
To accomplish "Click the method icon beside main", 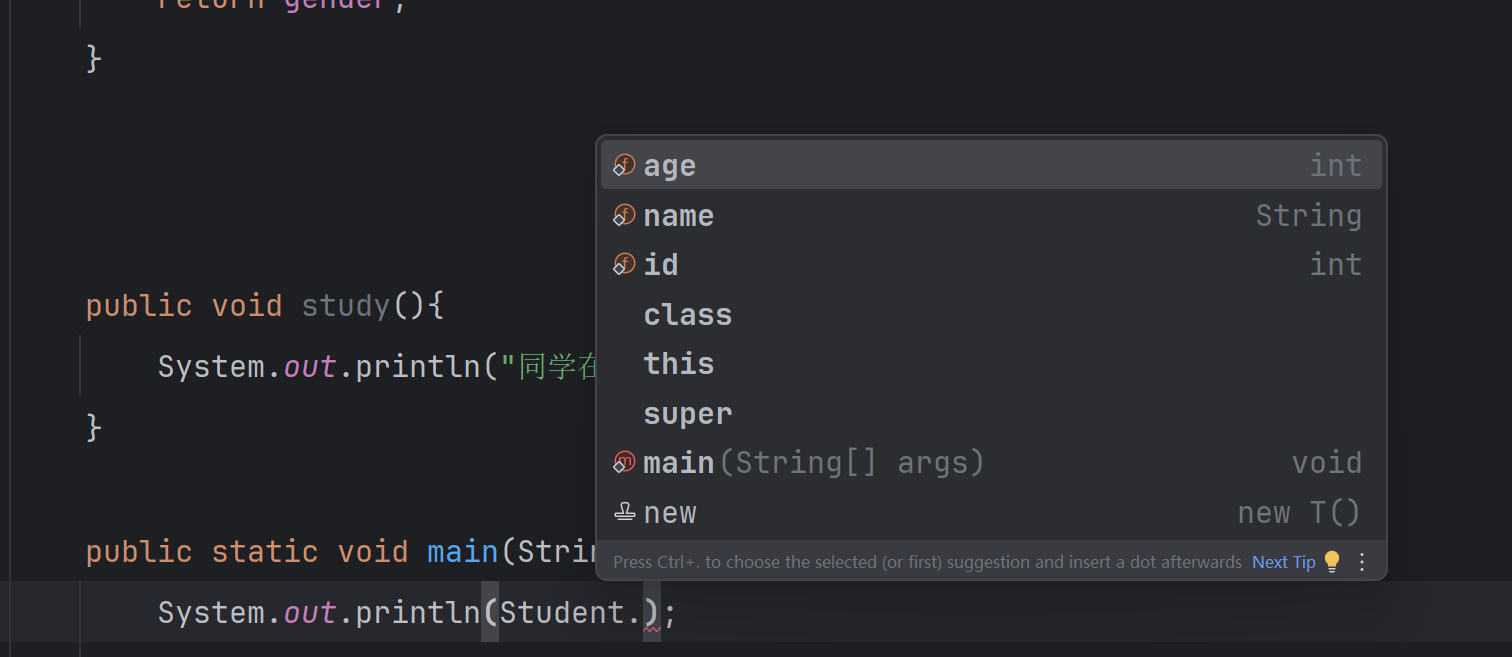I will (624, 462).
